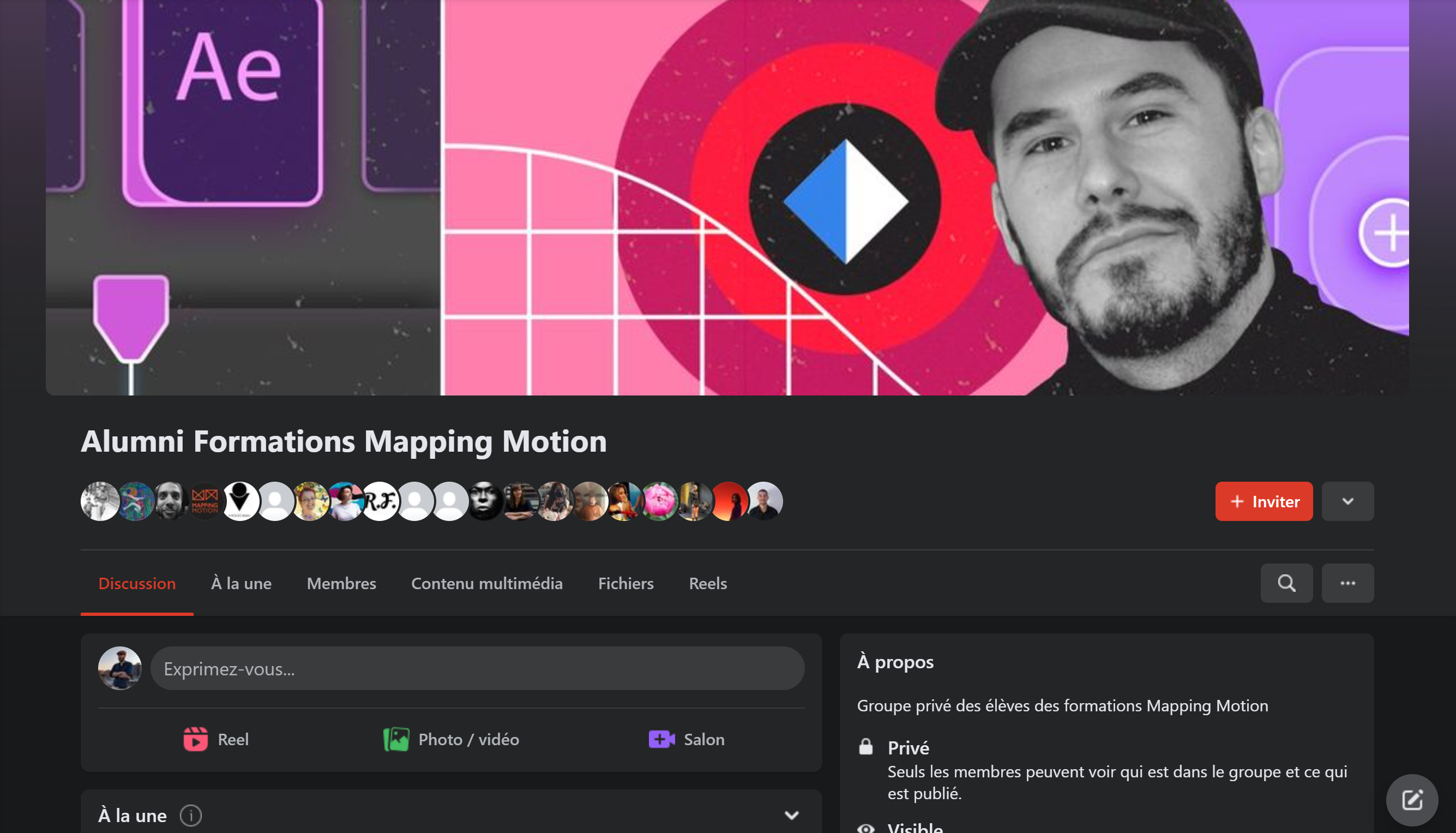Expand the À la une section chevron
The image size is (1456, 833).
click(x=791, y=814)
